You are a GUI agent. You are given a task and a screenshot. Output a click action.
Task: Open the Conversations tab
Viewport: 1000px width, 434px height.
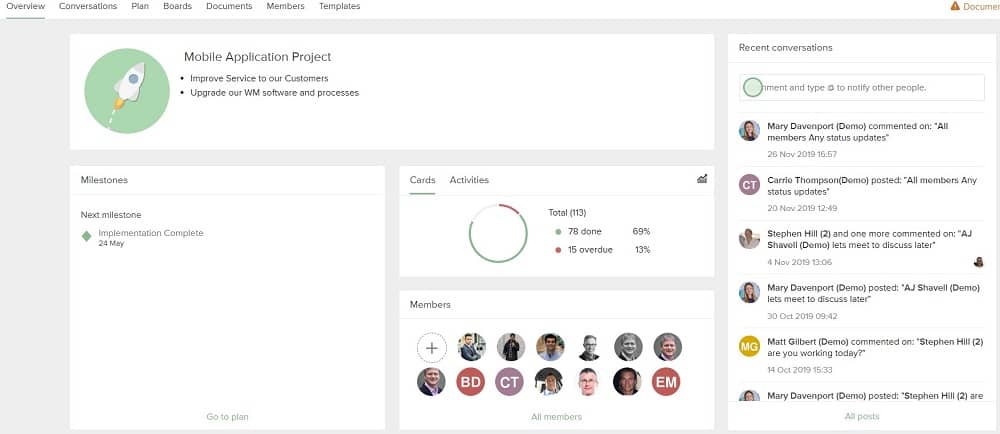coord(88,6)
